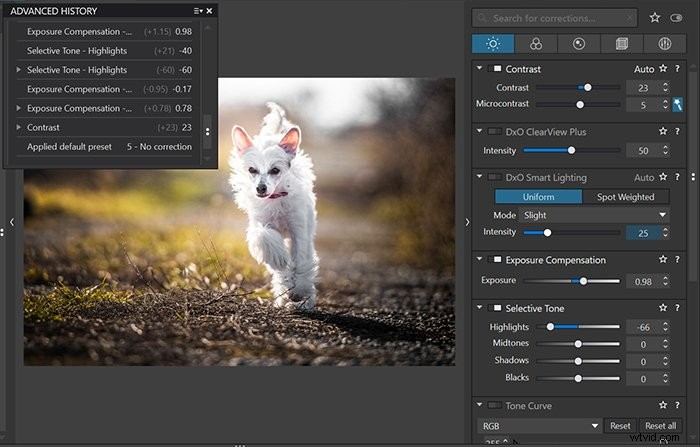700x447 pixels.
Task: Open the Advanced History panel menu icon
Action: pos(198,11)
